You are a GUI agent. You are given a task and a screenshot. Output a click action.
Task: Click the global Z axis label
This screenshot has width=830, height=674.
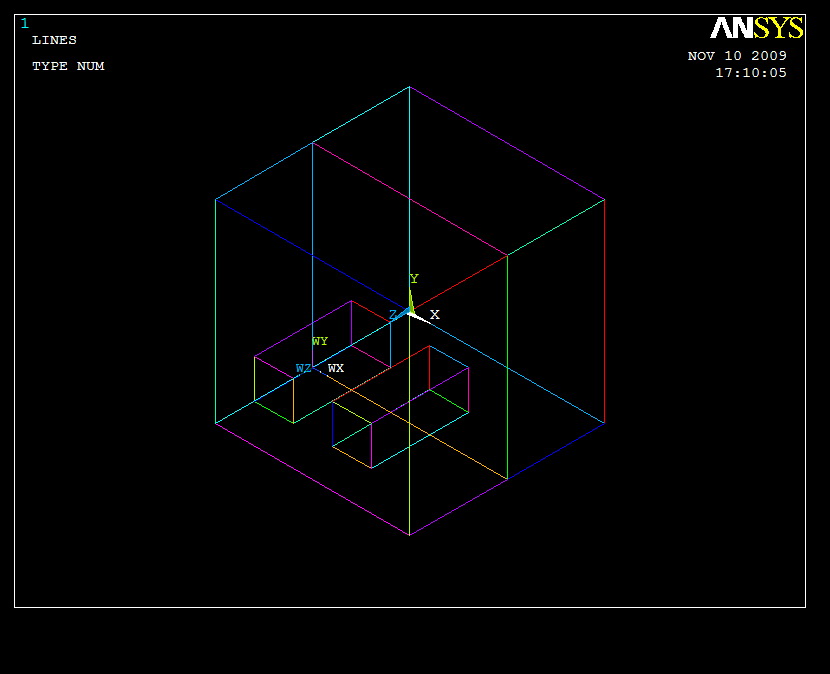pos(393,315)
